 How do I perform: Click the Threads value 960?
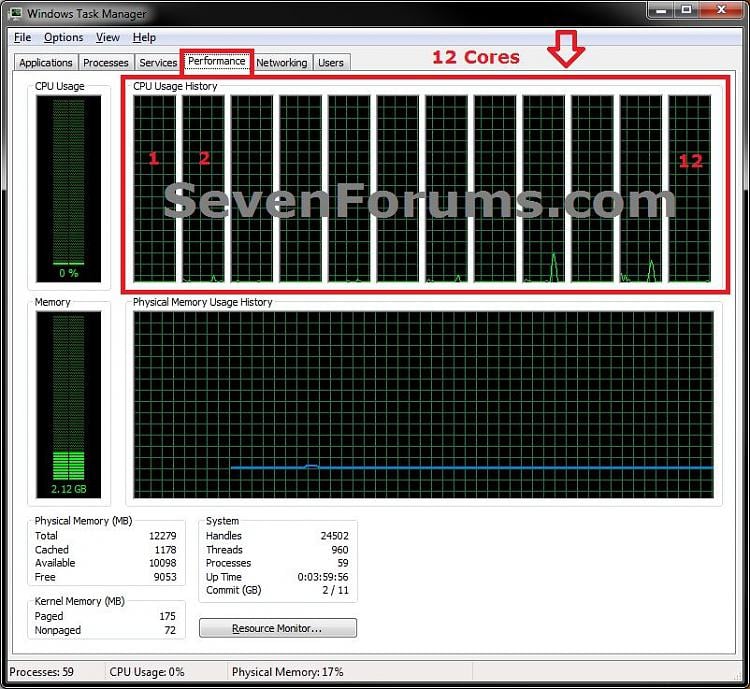pyautogui.click(x=340, y=550)
